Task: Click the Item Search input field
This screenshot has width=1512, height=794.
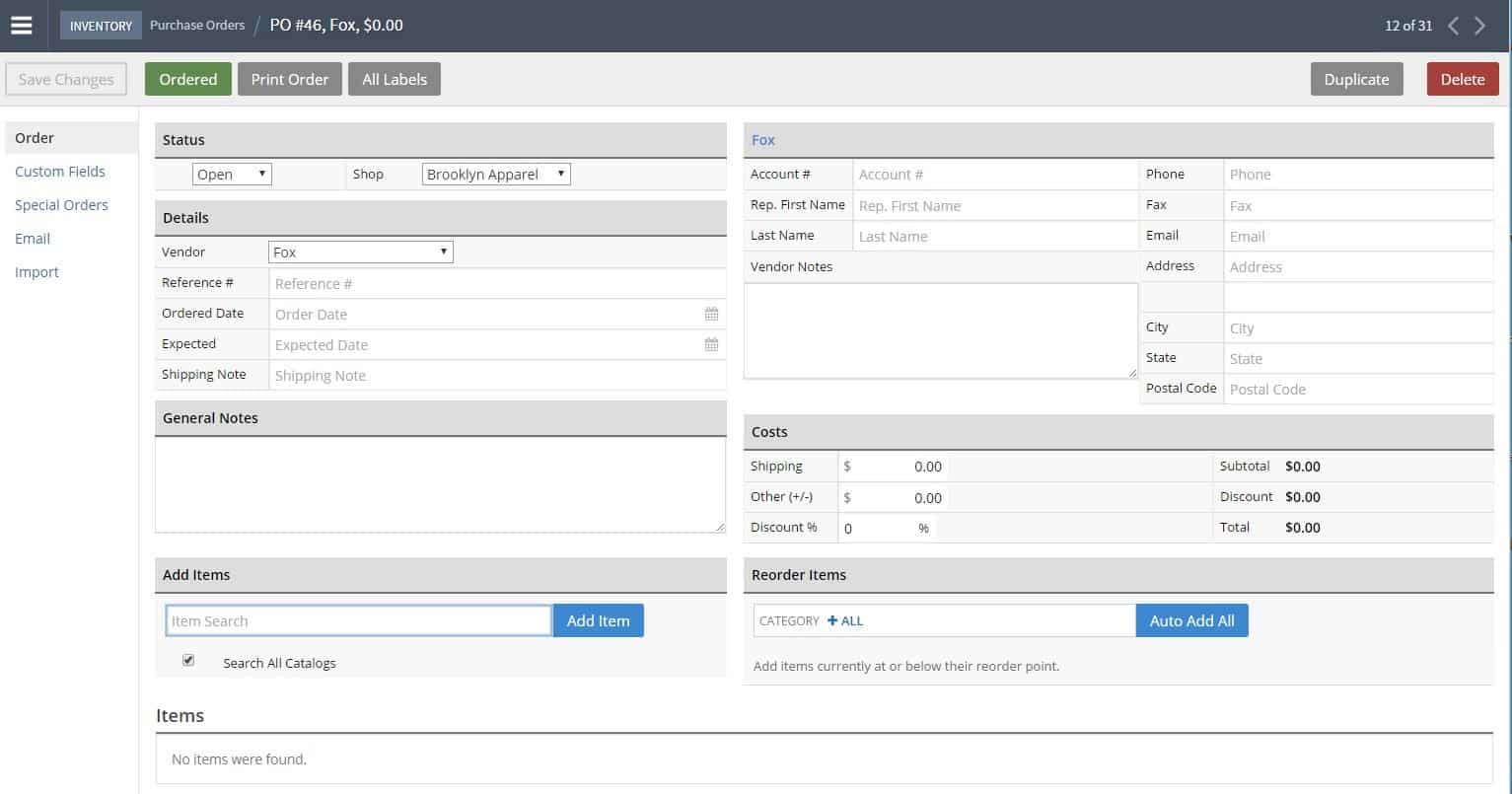Action: coord(358,620)
